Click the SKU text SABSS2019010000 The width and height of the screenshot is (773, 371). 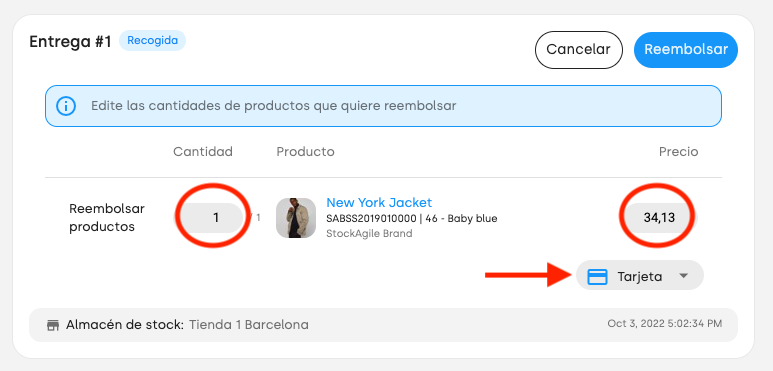point(371,218)
